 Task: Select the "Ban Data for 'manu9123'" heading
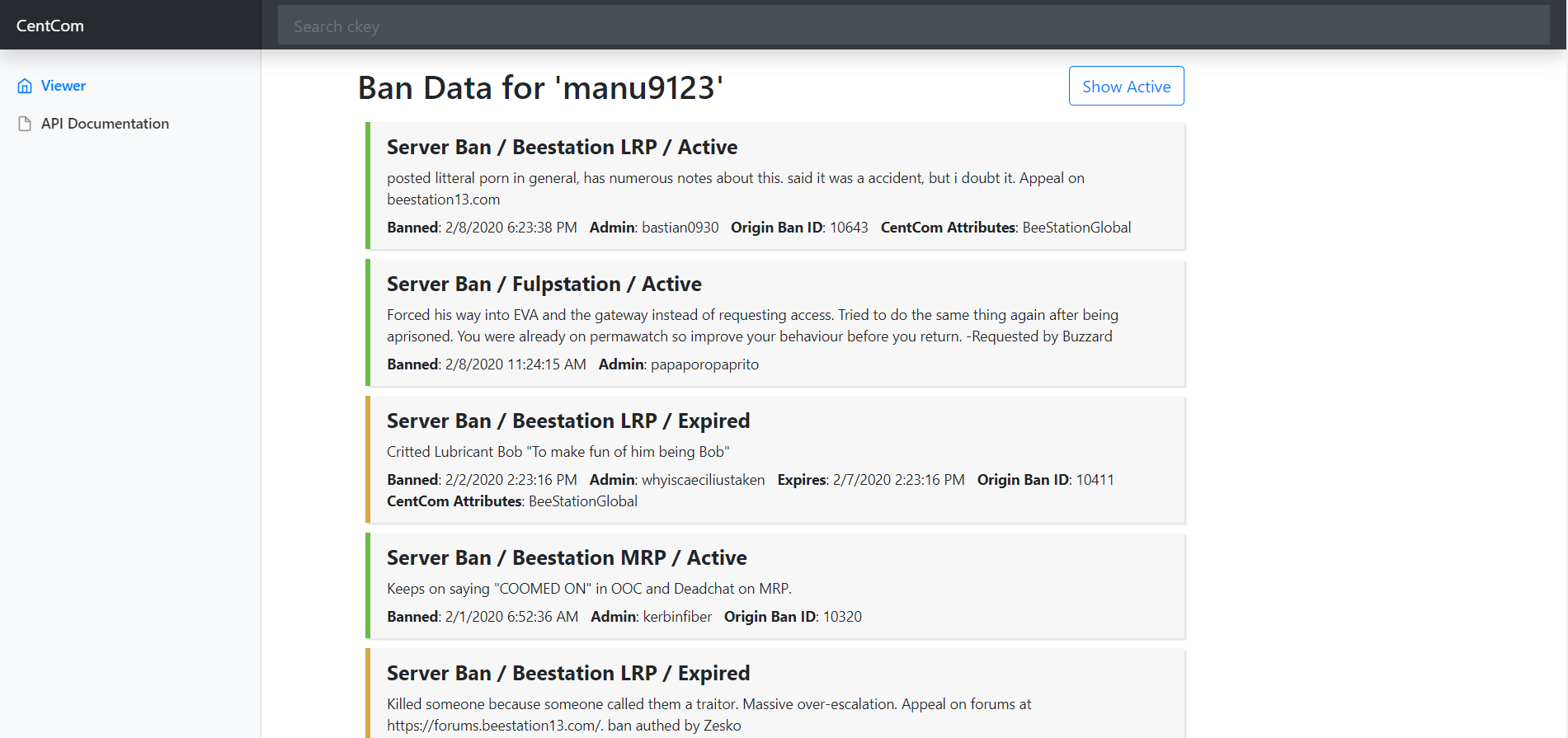[540, 87]
